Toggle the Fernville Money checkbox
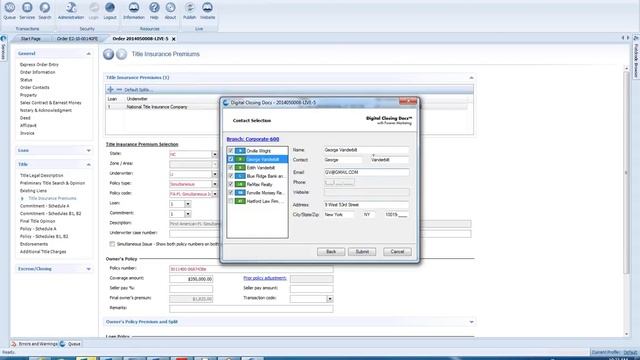 tap(231, 193)
